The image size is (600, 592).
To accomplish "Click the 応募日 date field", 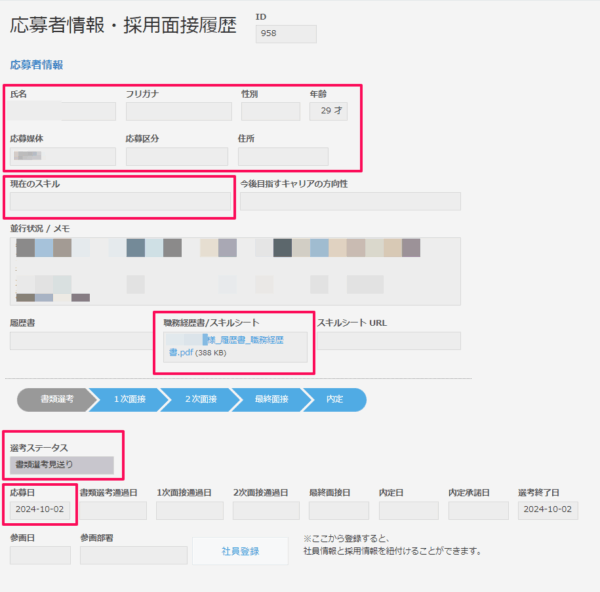I will tap(39, 510).
